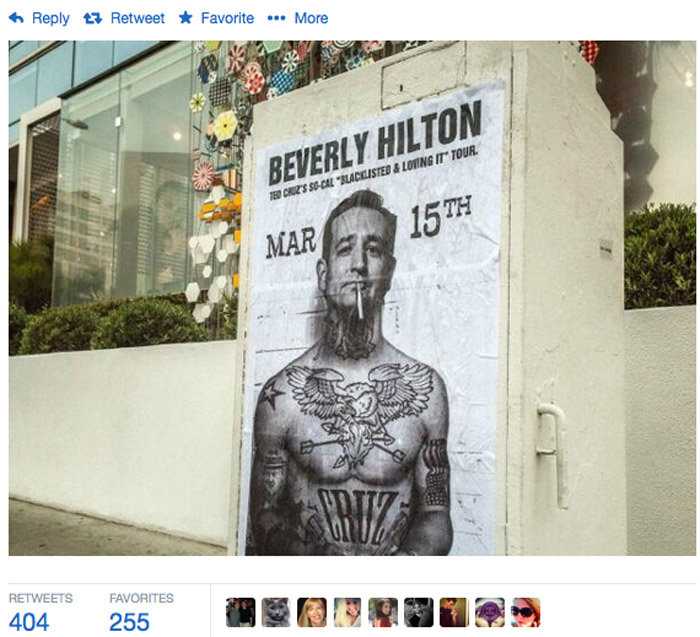This screenshot has height=637, width=700.
Task: View the 255 favorites count
Action: coord(129,622)
